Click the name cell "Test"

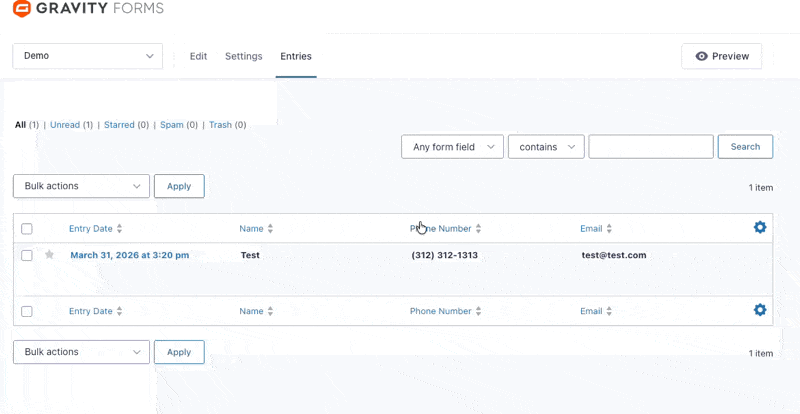(250, 255)
